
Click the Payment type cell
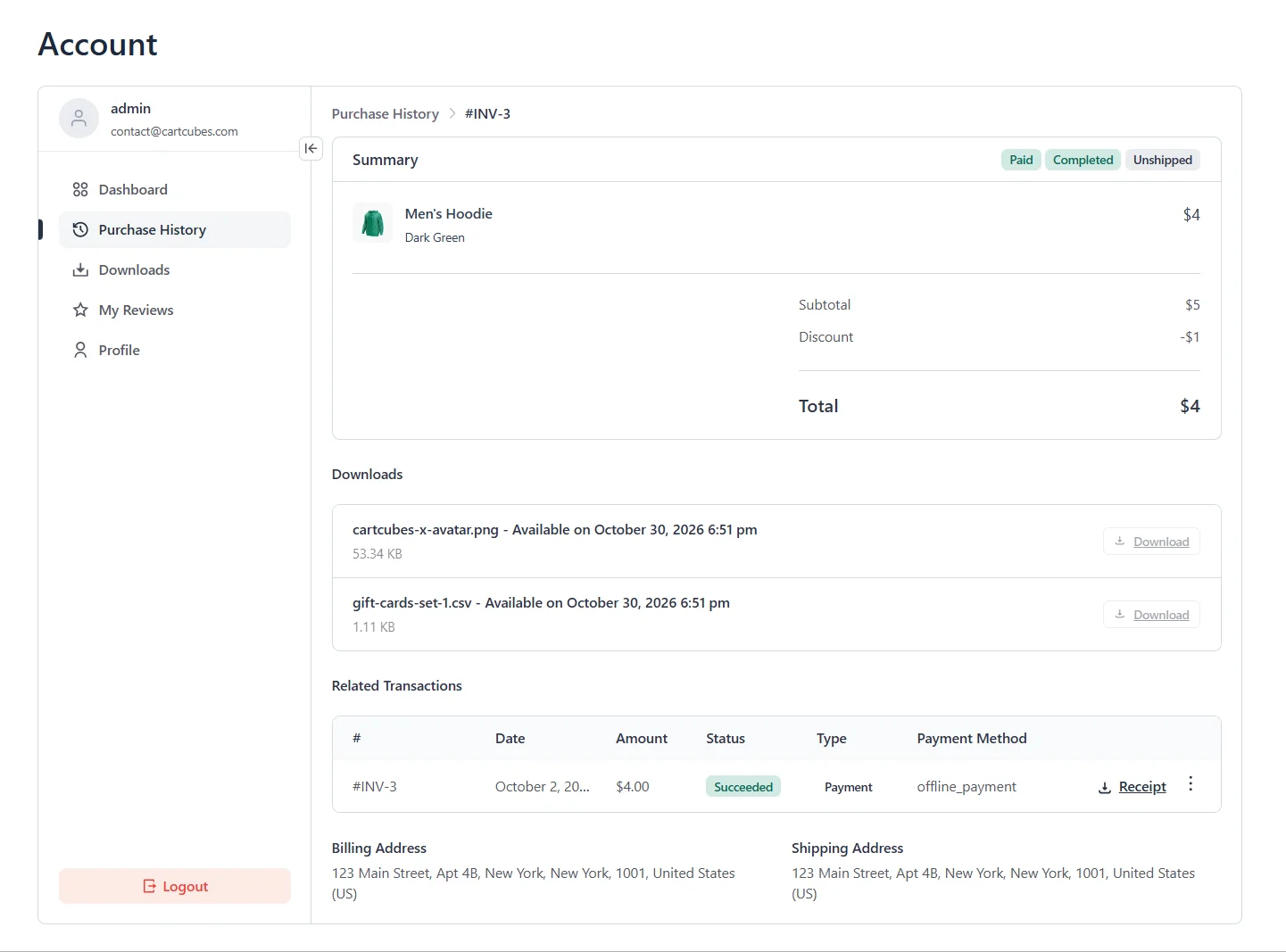(x=849, y=787)
